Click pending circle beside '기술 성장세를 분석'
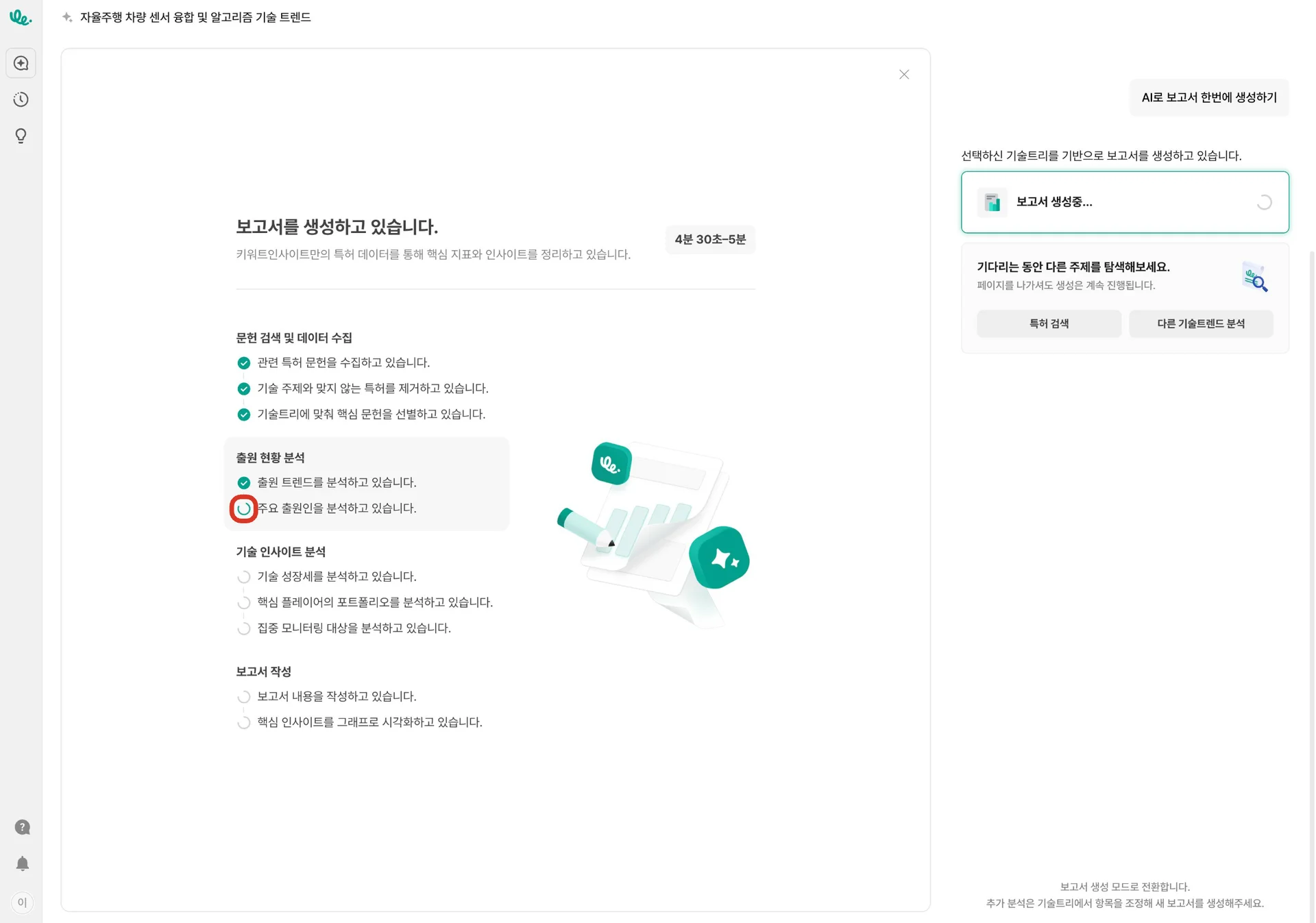This screenshot has height=923, width=1316. pos(243,577)
